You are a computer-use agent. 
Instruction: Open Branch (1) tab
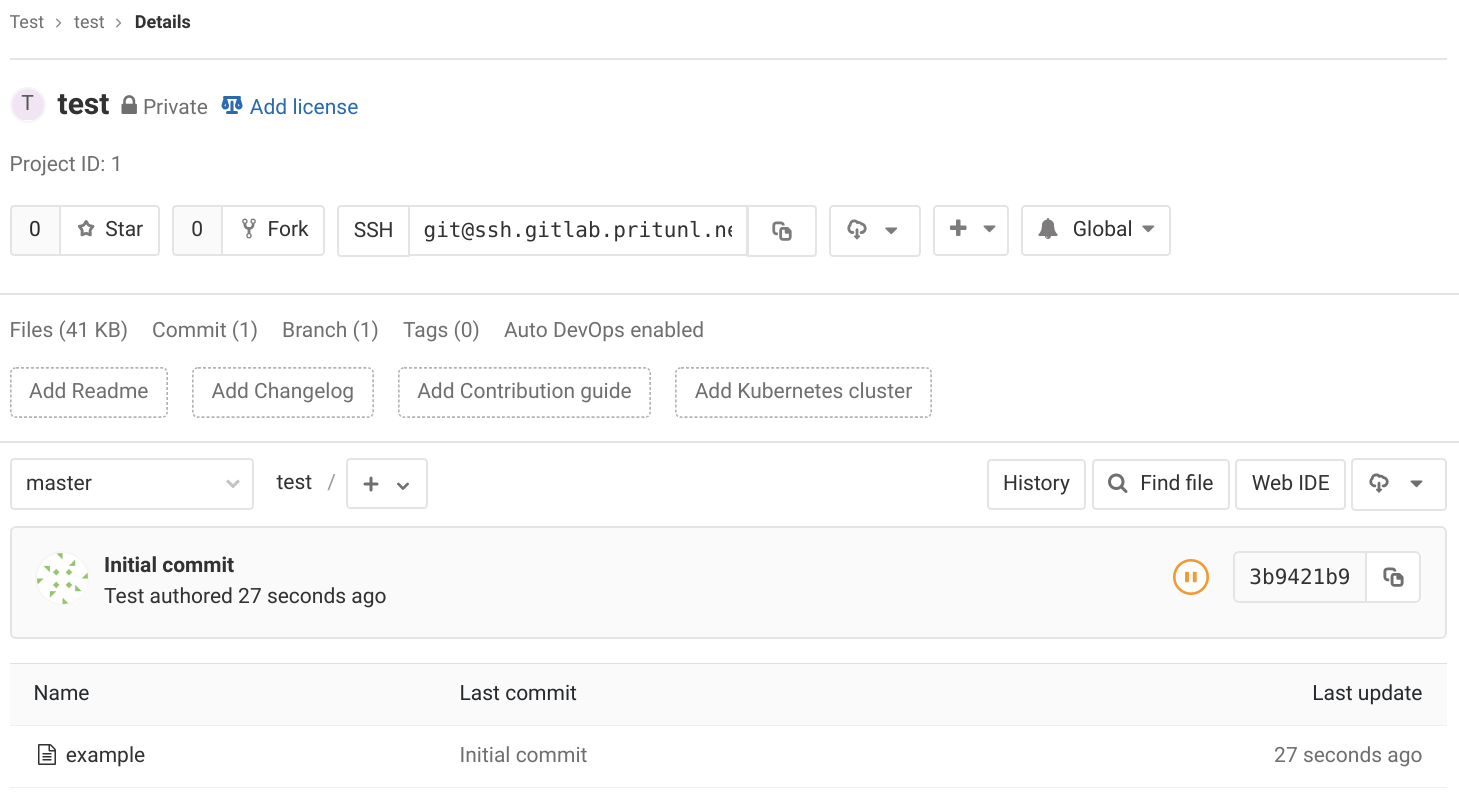click(330, 330)
